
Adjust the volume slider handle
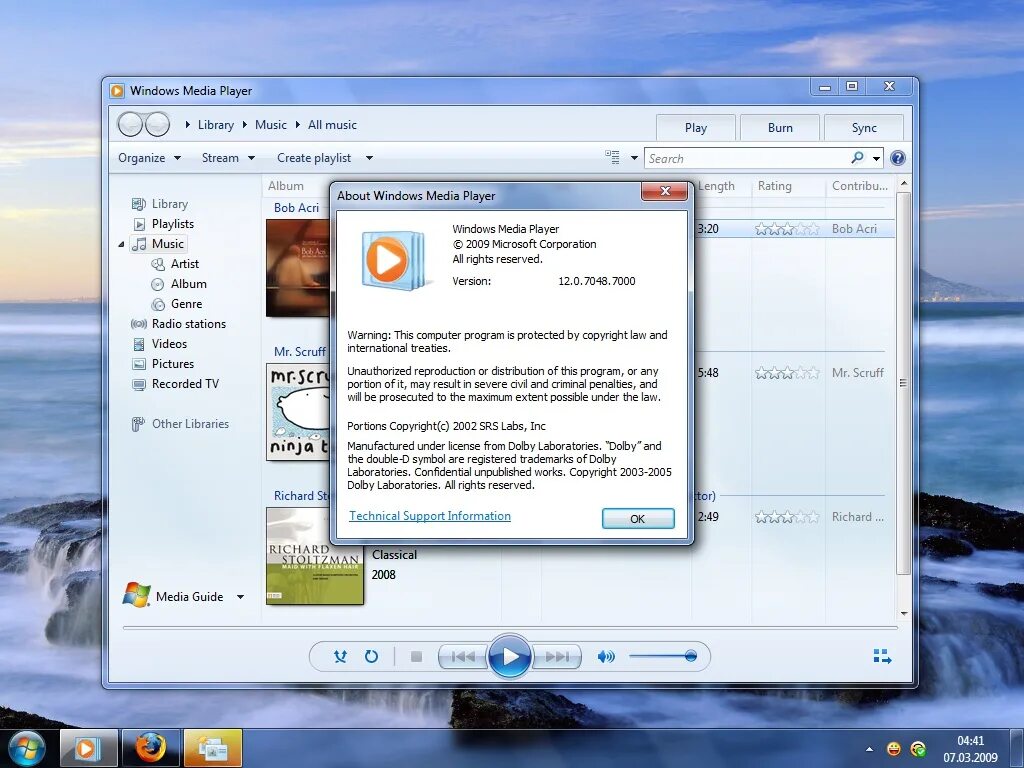tap(691, 656)
